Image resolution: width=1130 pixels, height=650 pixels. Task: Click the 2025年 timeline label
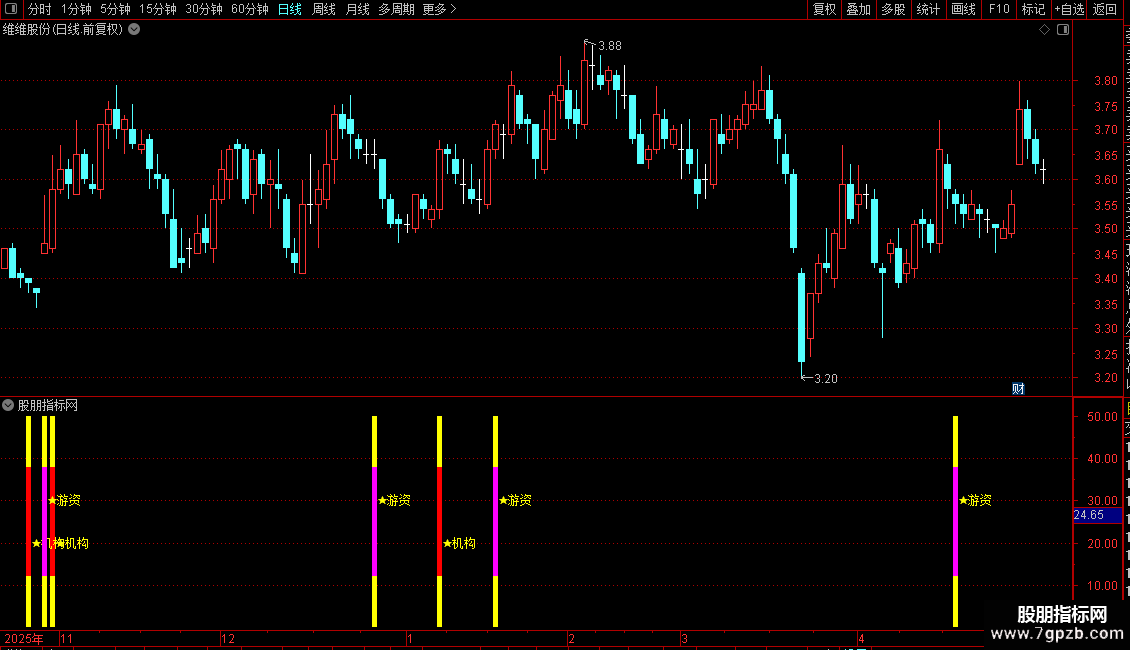tap(24, 638)
